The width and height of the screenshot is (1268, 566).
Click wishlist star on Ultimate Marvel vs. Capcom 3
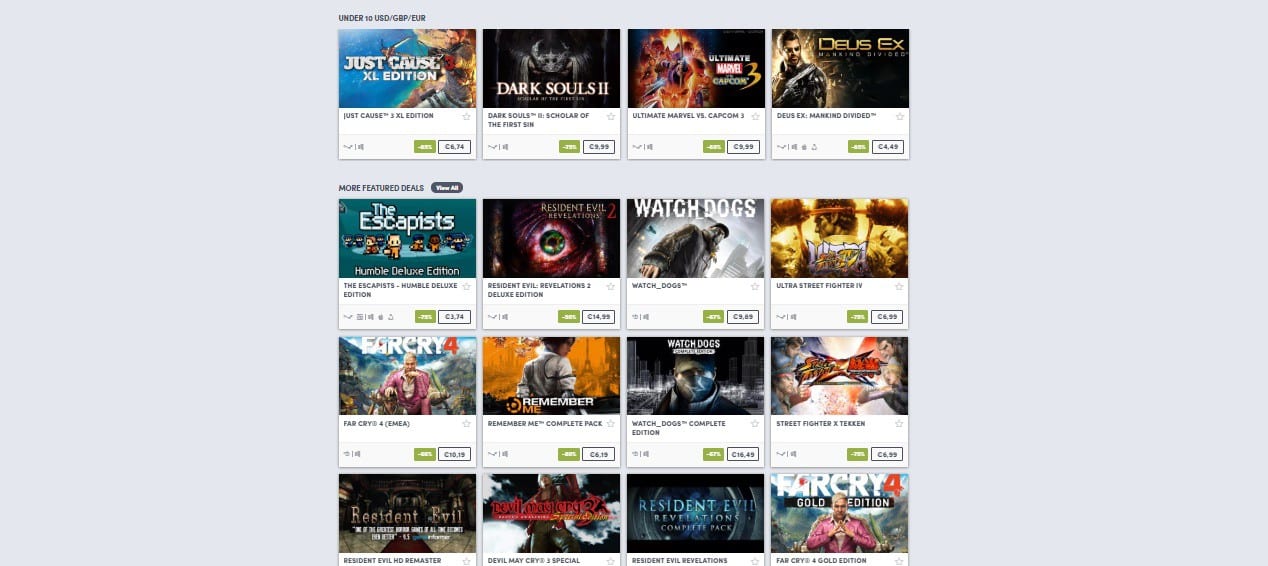tap(756, 117)
